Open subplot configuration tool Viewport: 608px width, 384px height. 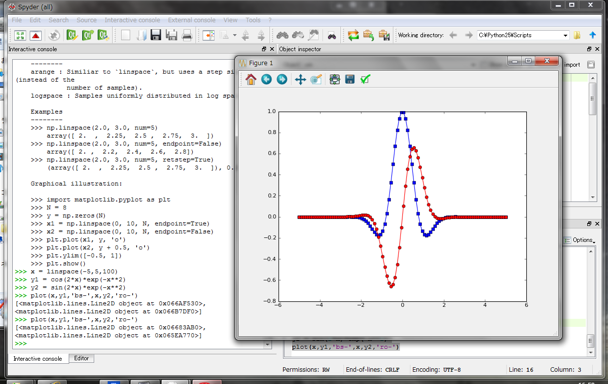pos(334,80)
